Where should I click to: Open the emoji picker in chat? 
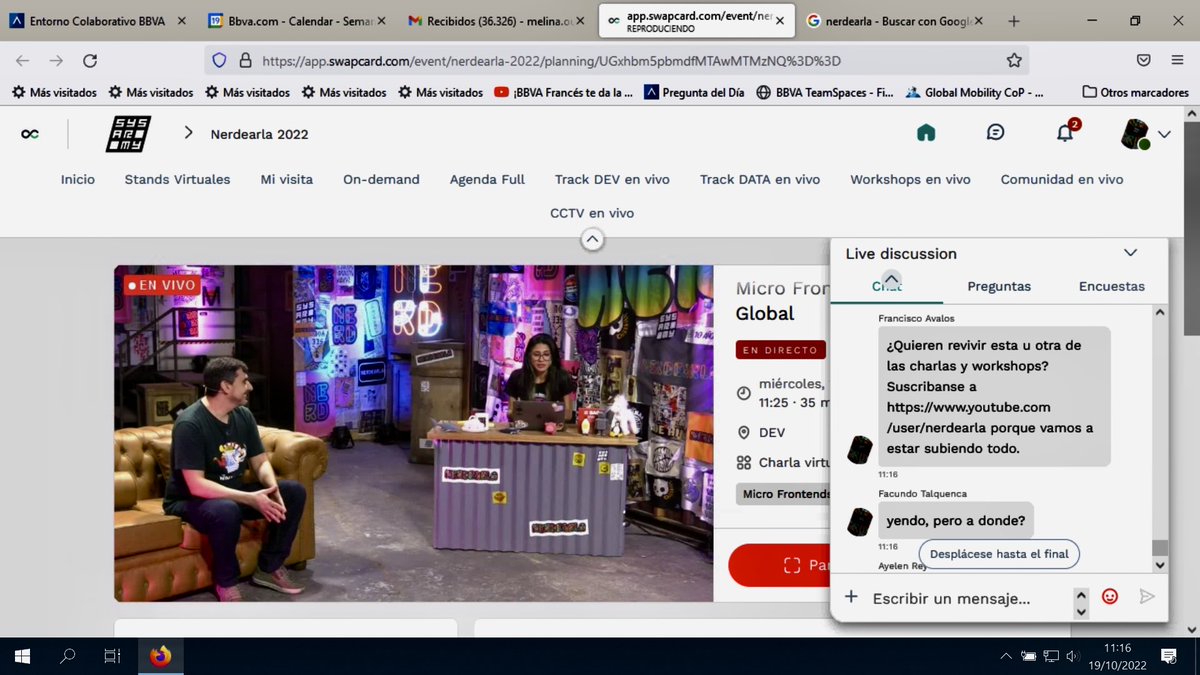1109,596
